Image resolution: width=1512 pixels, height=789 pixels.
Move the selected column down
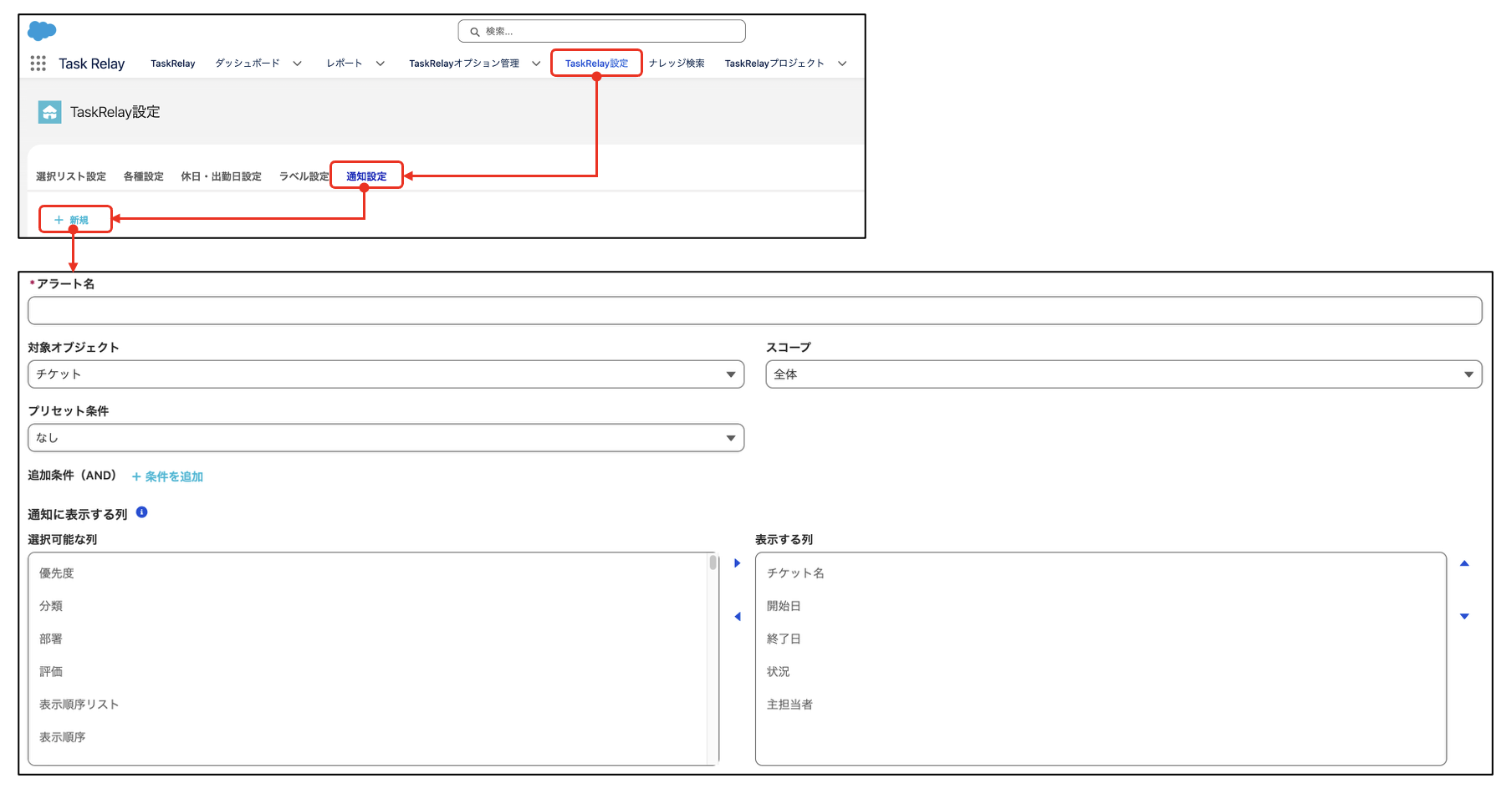[x=1464, y=617]
